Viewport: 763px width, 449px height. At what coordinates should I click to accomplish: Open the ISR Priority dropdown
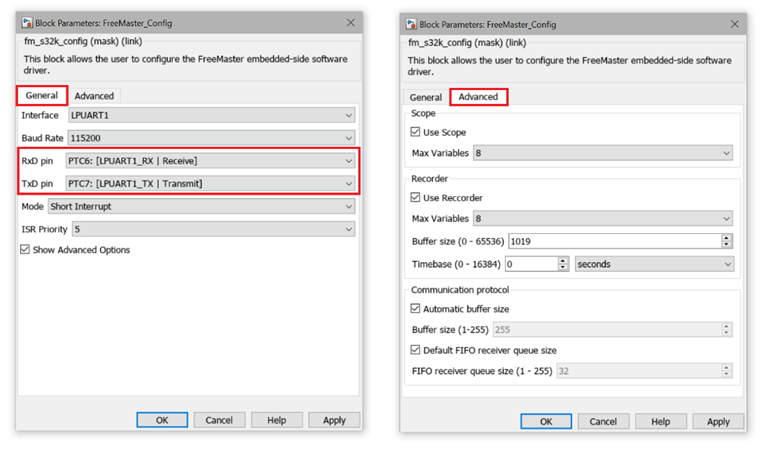point(214,229)
